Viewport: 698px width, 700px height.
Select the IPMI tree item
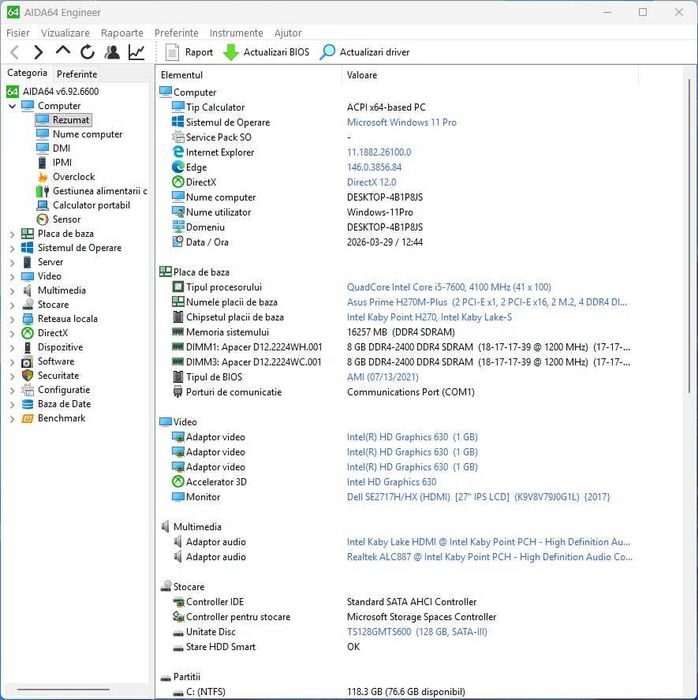[54, 162]
